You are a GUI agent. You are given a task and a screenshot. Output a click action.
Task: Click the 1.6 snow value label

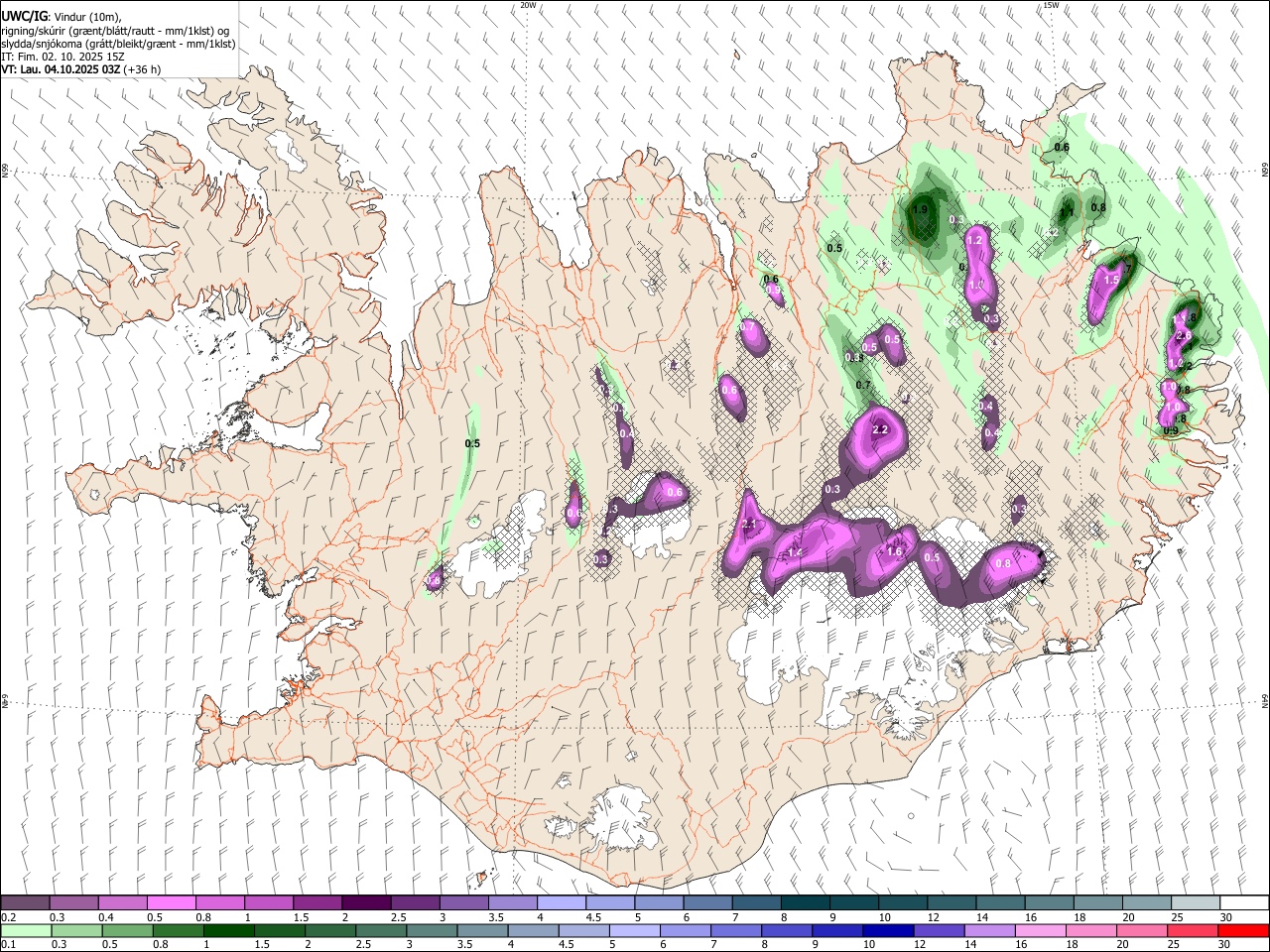coord(894,552)
